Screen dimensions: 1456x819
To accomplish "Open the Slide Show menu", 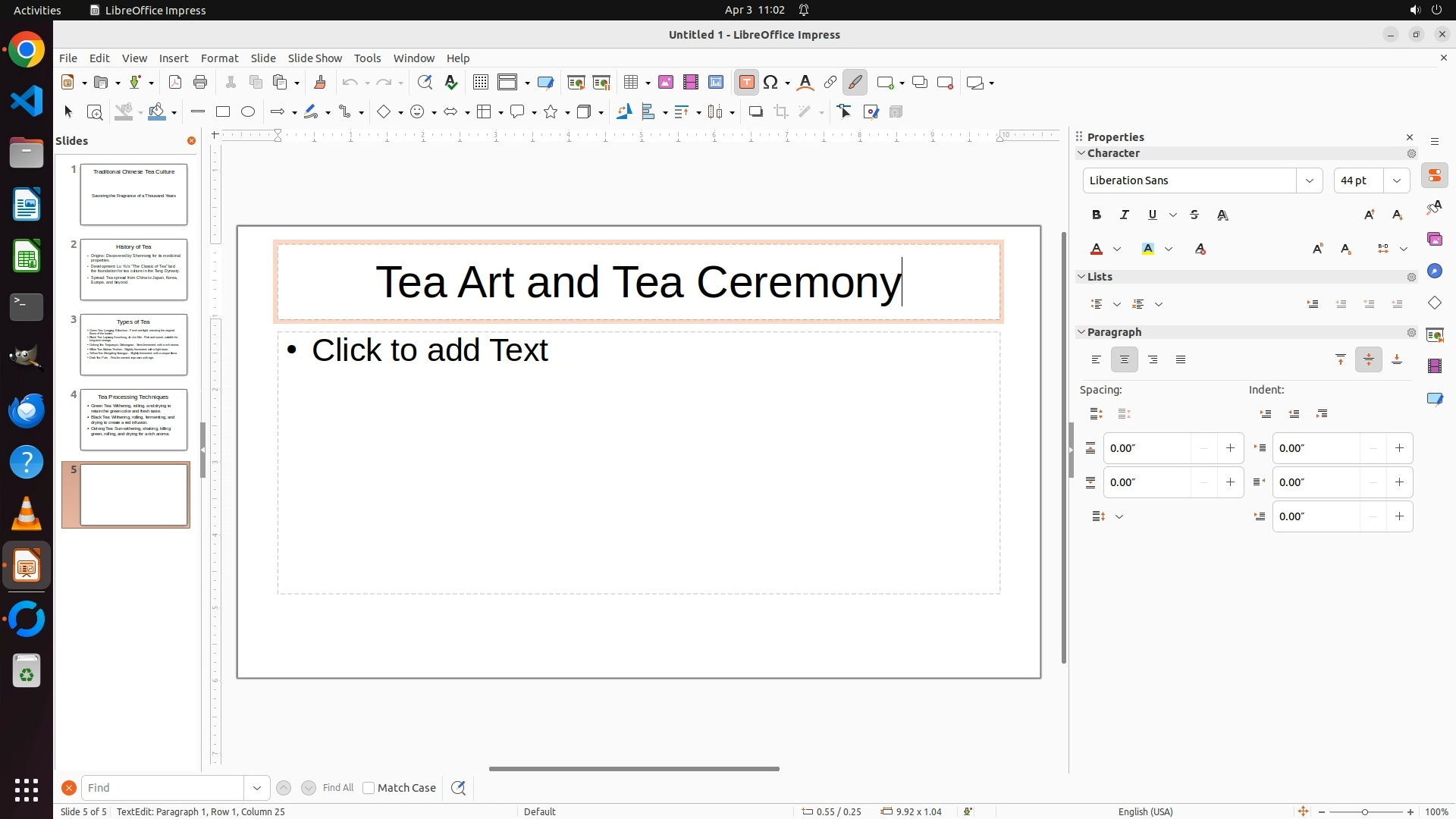I will (315, 58).
